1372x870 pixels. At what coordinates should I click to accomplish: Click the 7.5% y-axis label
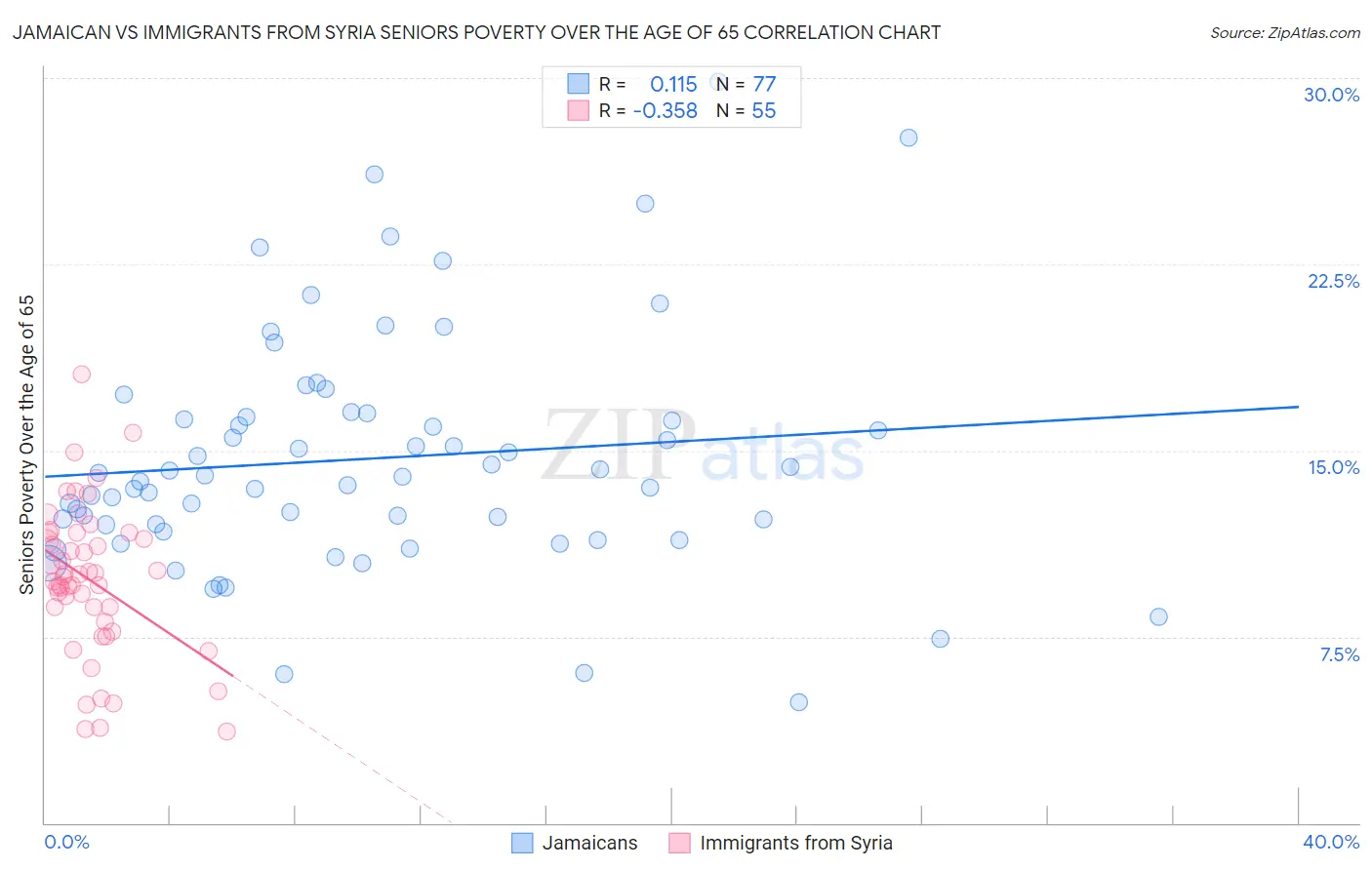click(1339, 654)
